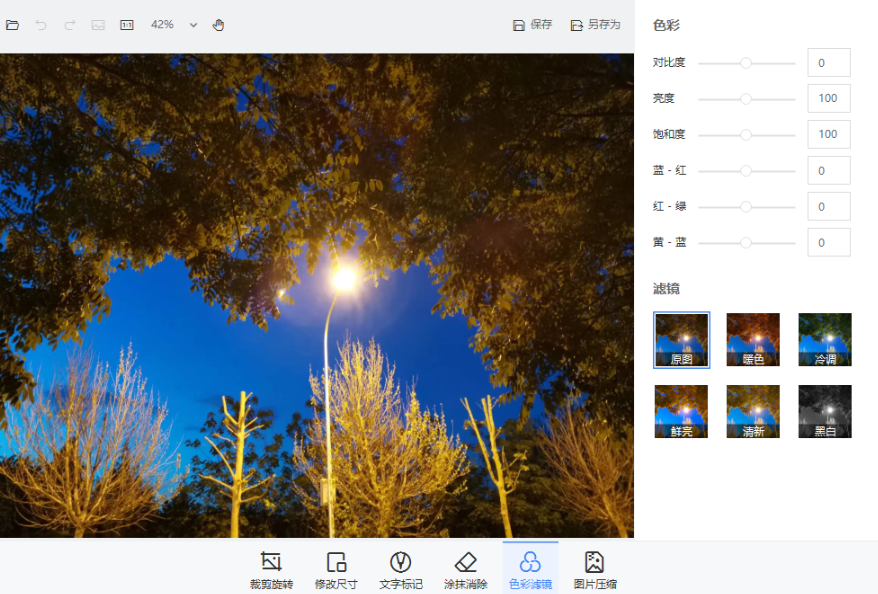This screenshot has height=594, width=878.
Task: Click the street lamp photo on the canvas
Action: (x=317, y=296)
